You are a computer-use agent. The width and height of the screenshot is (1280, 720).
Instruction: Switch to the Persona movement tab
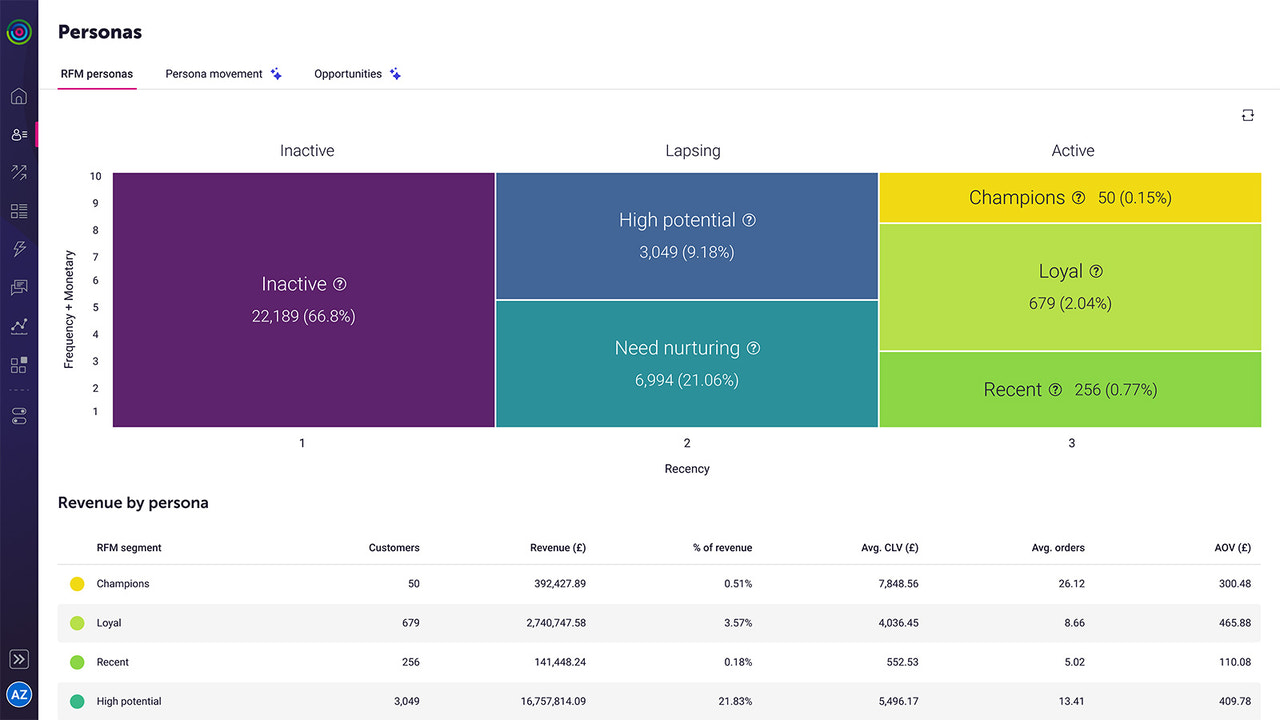point(215,73)
